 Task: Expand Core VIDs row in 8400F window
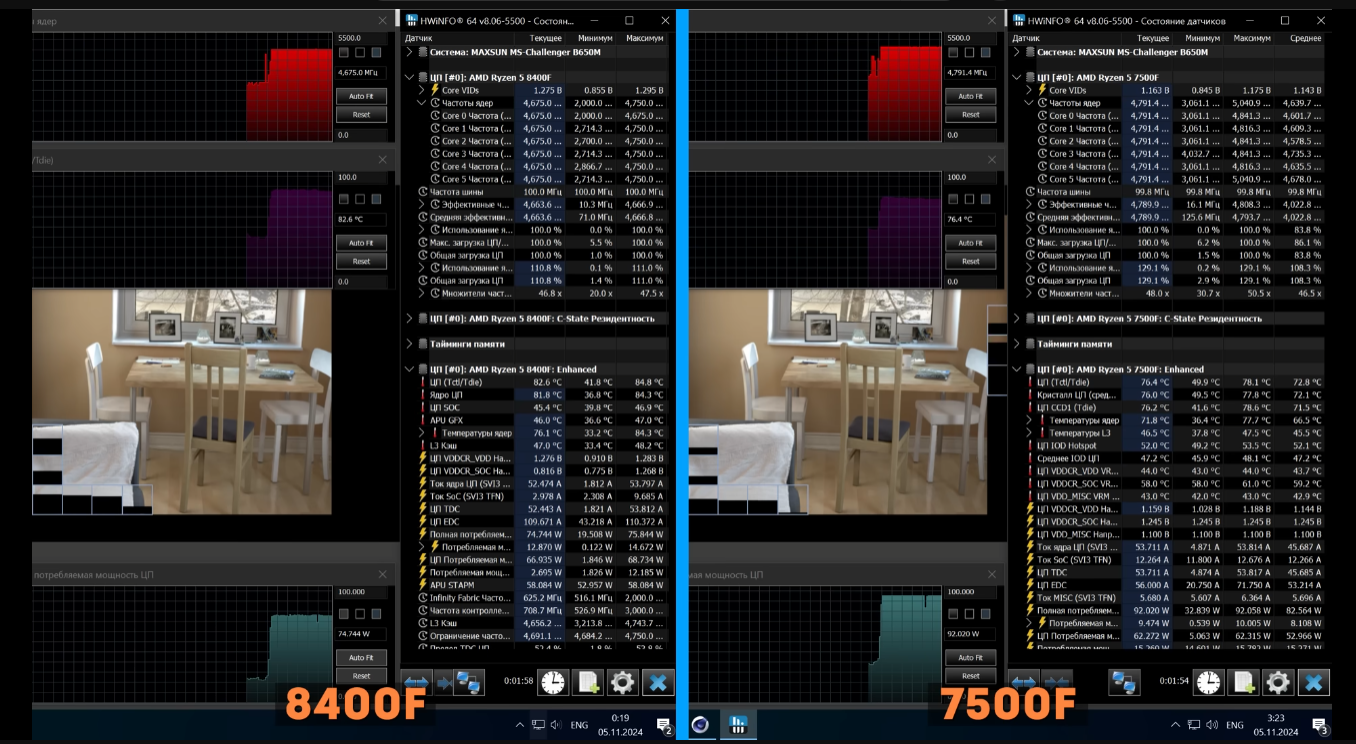pyautogui.click(x=422, y=90)
